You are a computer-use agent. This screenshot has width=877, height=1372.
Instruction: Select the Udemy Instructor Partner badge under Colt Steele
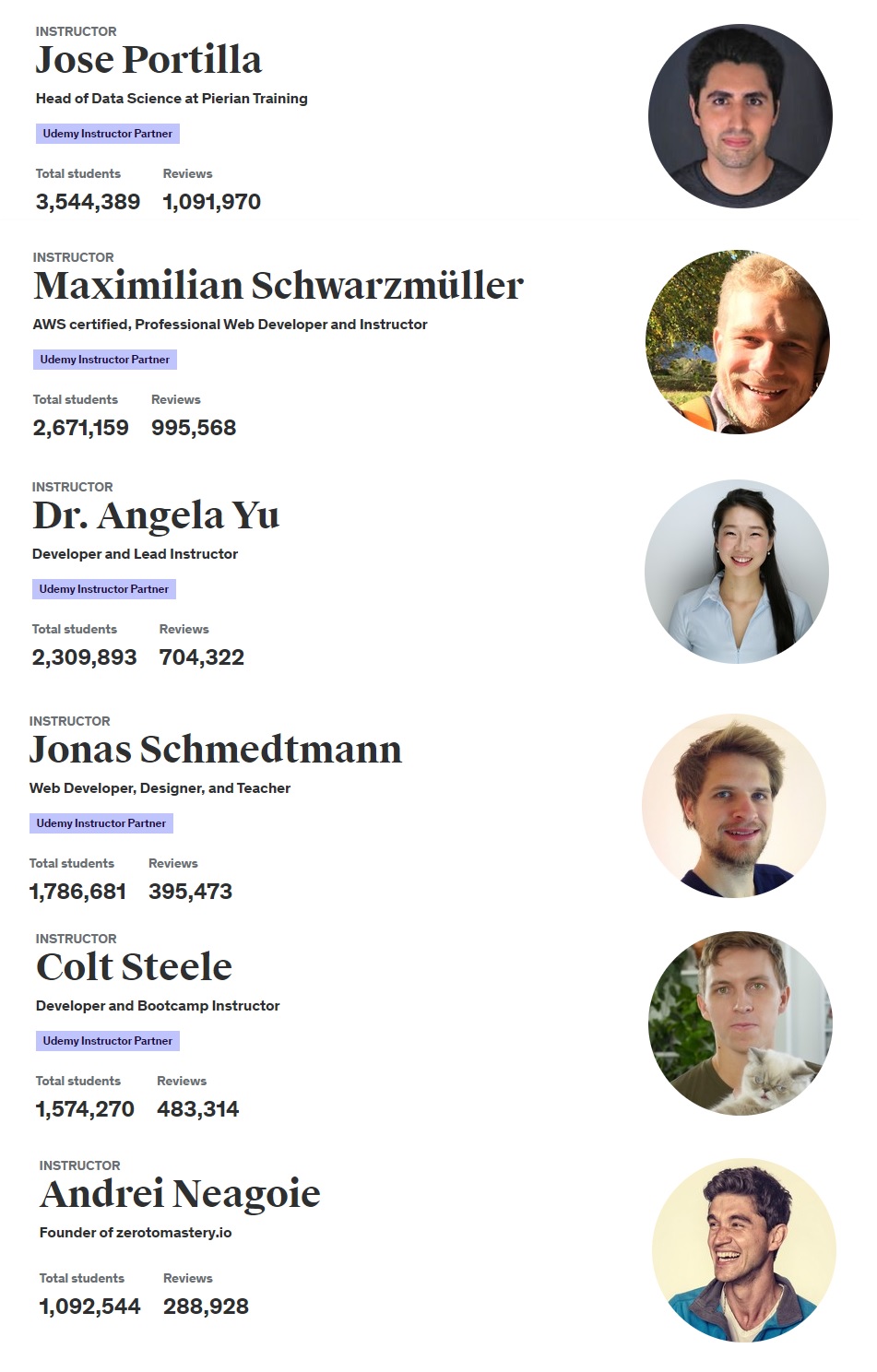click(108, 1041)
